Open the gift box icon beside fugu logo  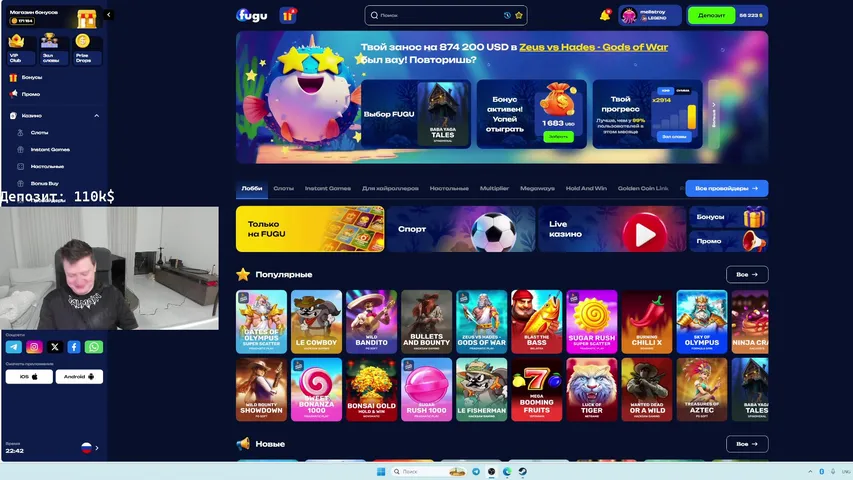point(288,15)
